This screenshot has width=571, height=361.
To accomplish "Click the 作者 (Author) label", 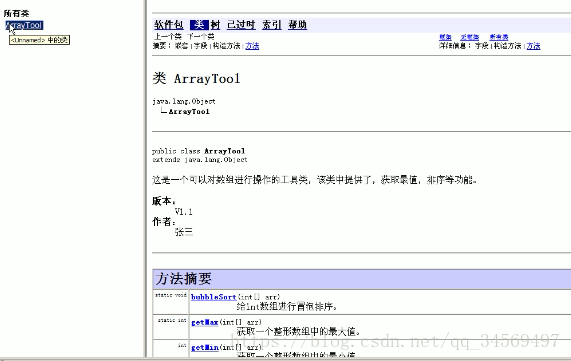I will point(164,221).
